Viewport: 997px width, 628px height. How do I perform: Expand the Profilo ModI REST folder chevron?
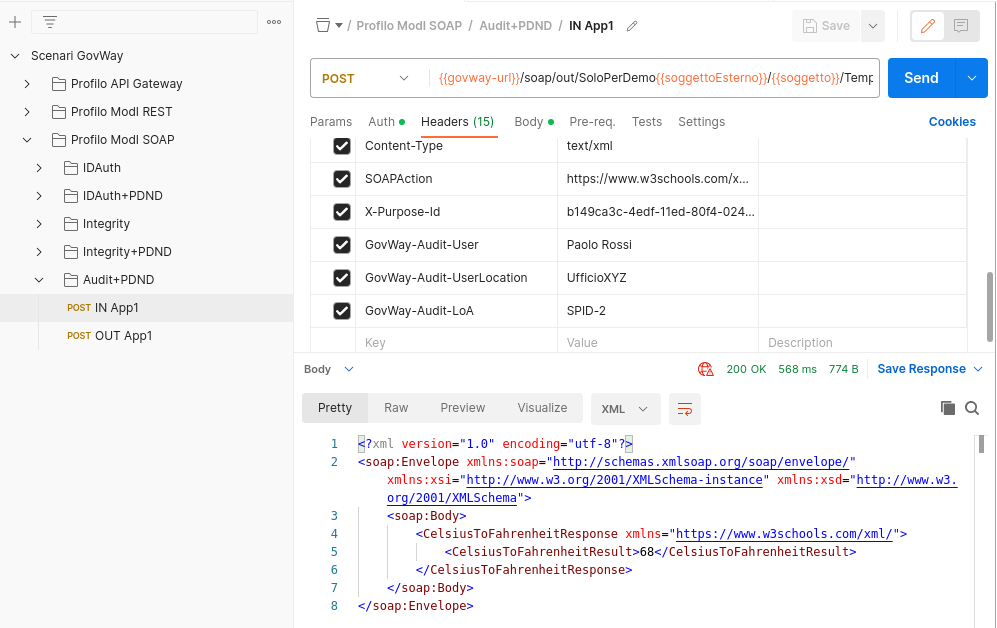27,112
